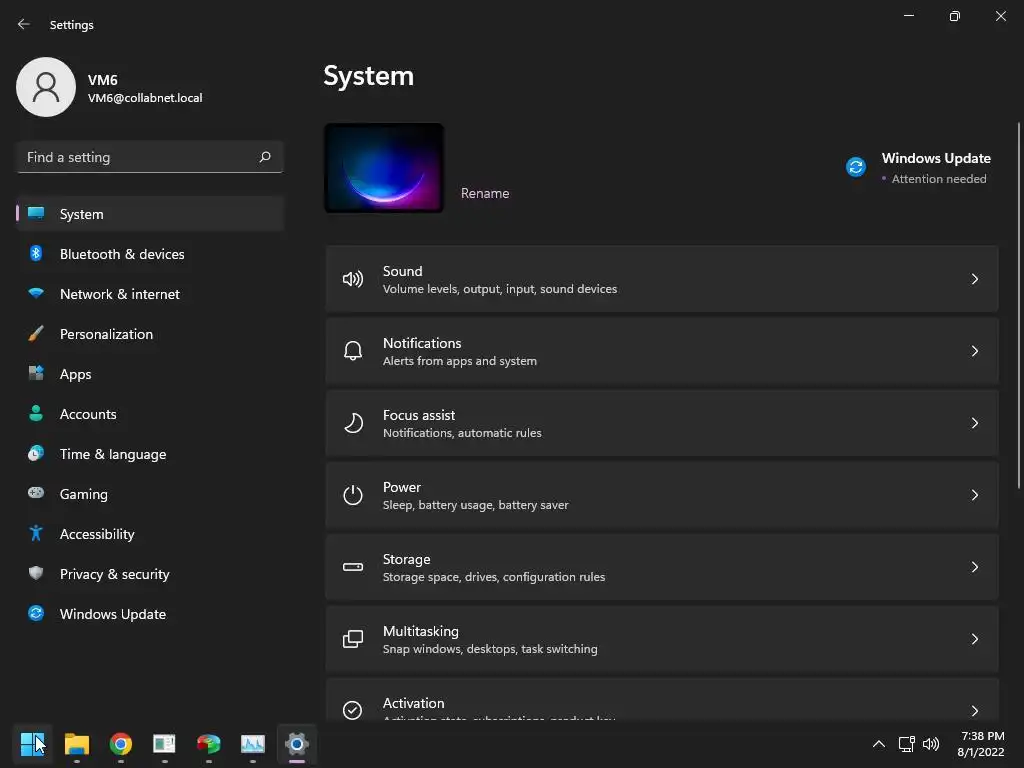The image size is (1024, 768).
Task: Open Google Chrome from the taskbar
Action: 121,744
